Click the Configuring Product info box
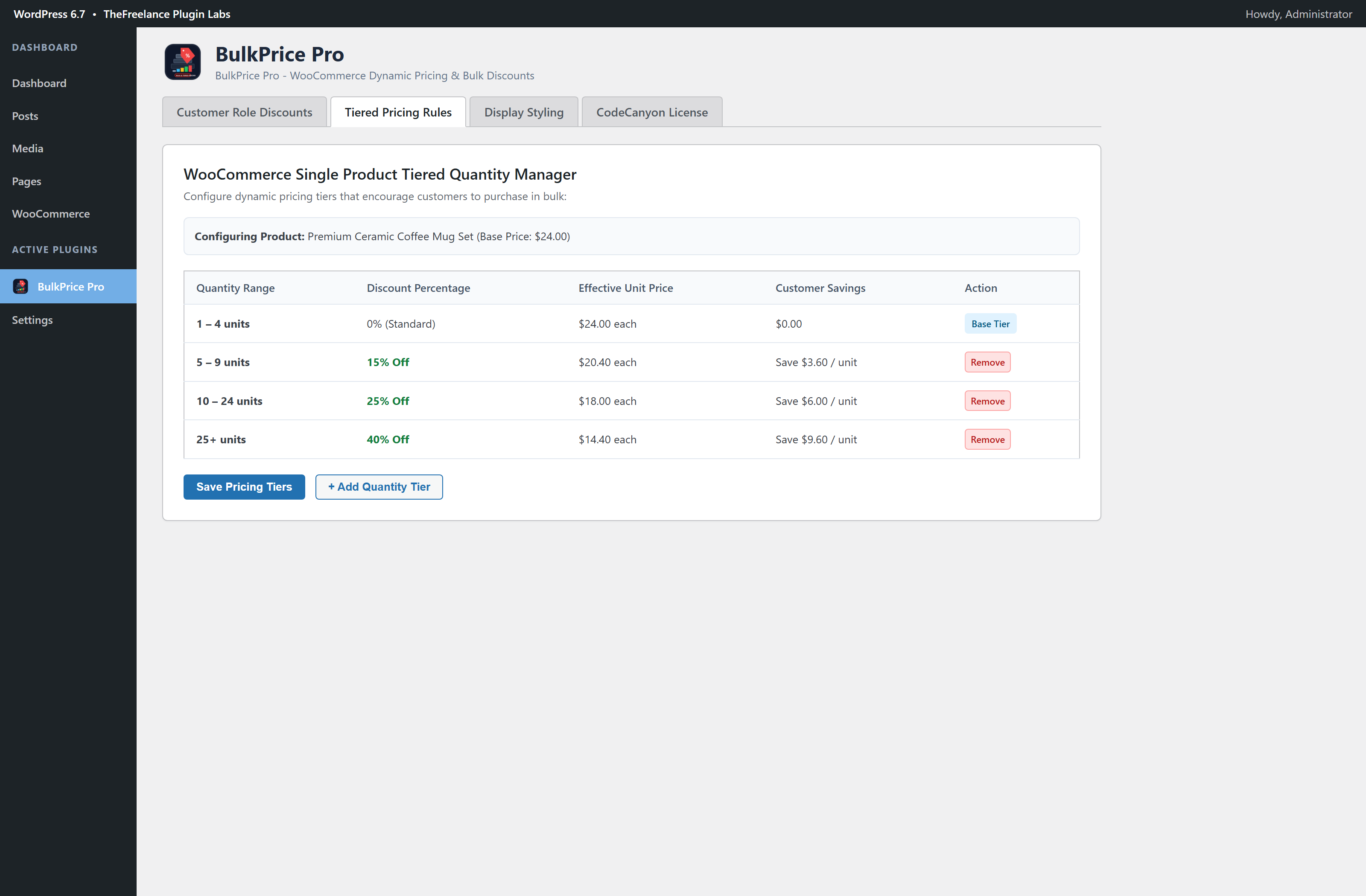The image size is (1366, 896). pyautogui.click(x=631, y=236)
